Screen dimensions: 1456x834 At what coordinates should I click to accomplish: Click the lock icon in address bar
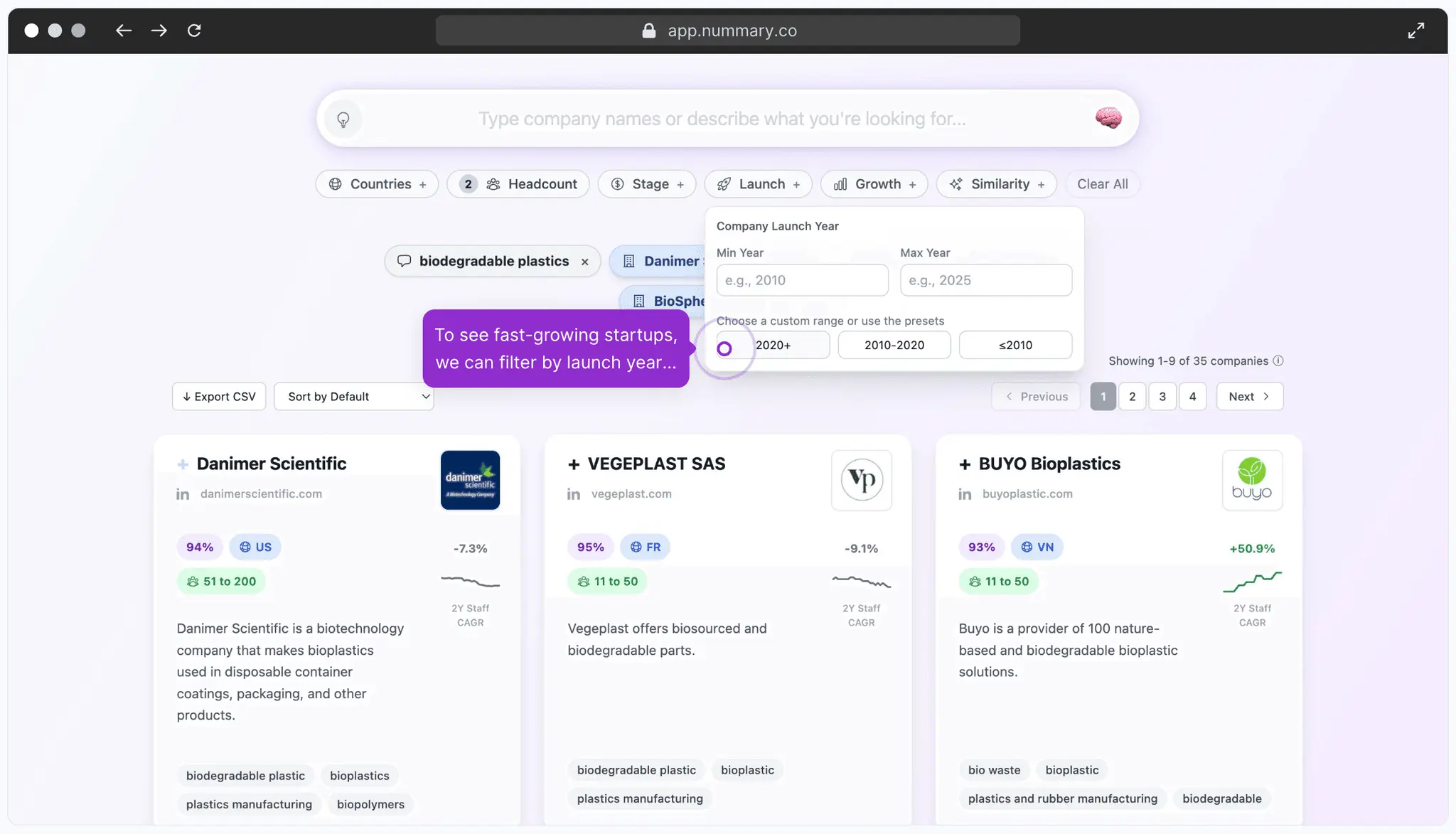648,31
